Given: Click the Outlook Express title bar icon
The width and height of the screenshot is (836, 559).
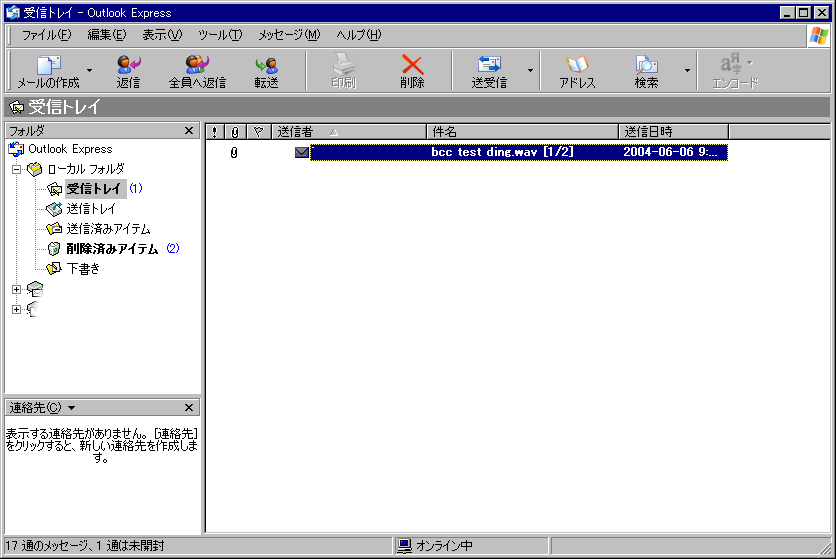Looking at the screenshot, I should (x=13, y=12).
